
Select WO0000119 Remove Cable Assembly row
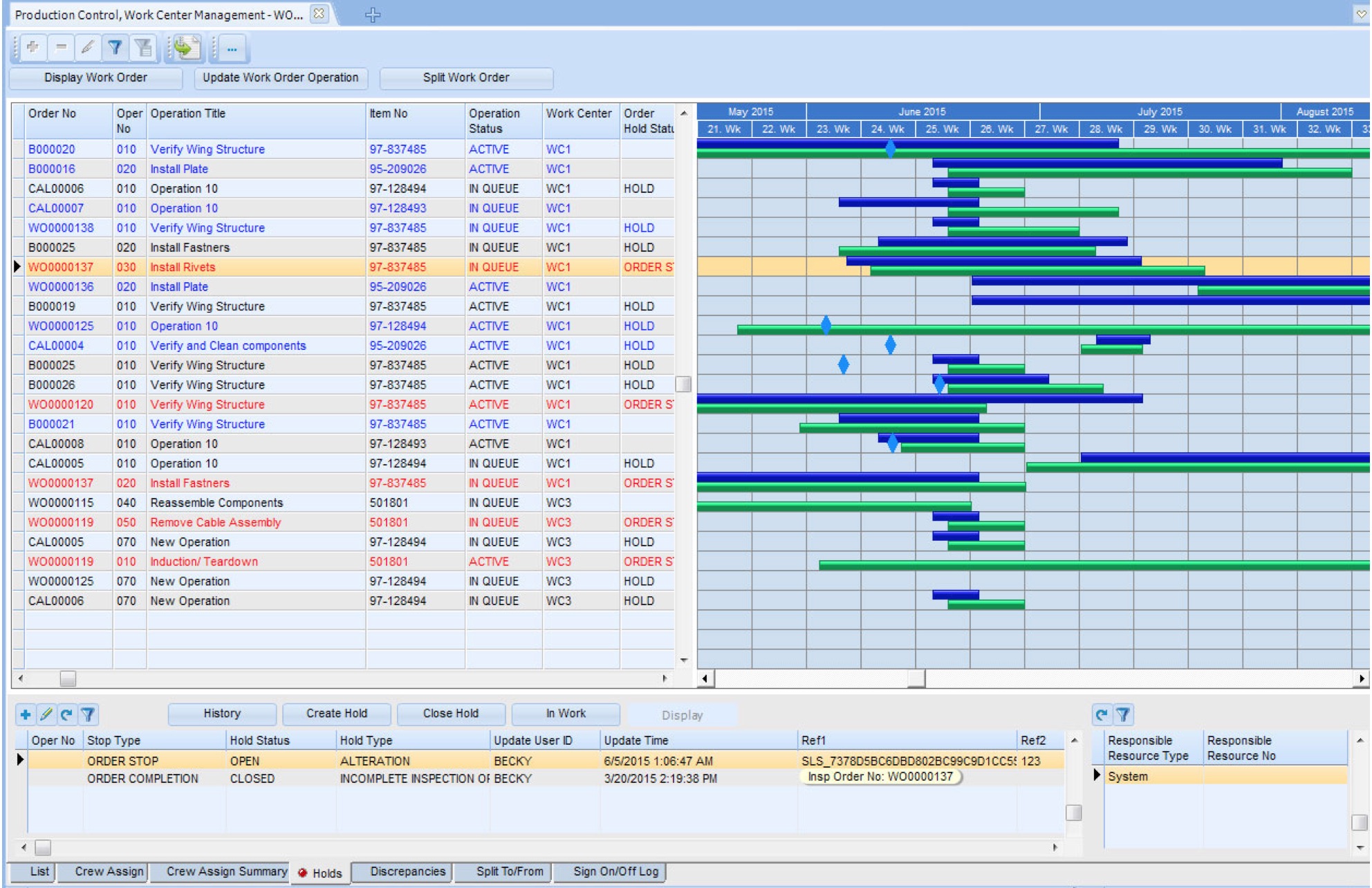(343, 522)
